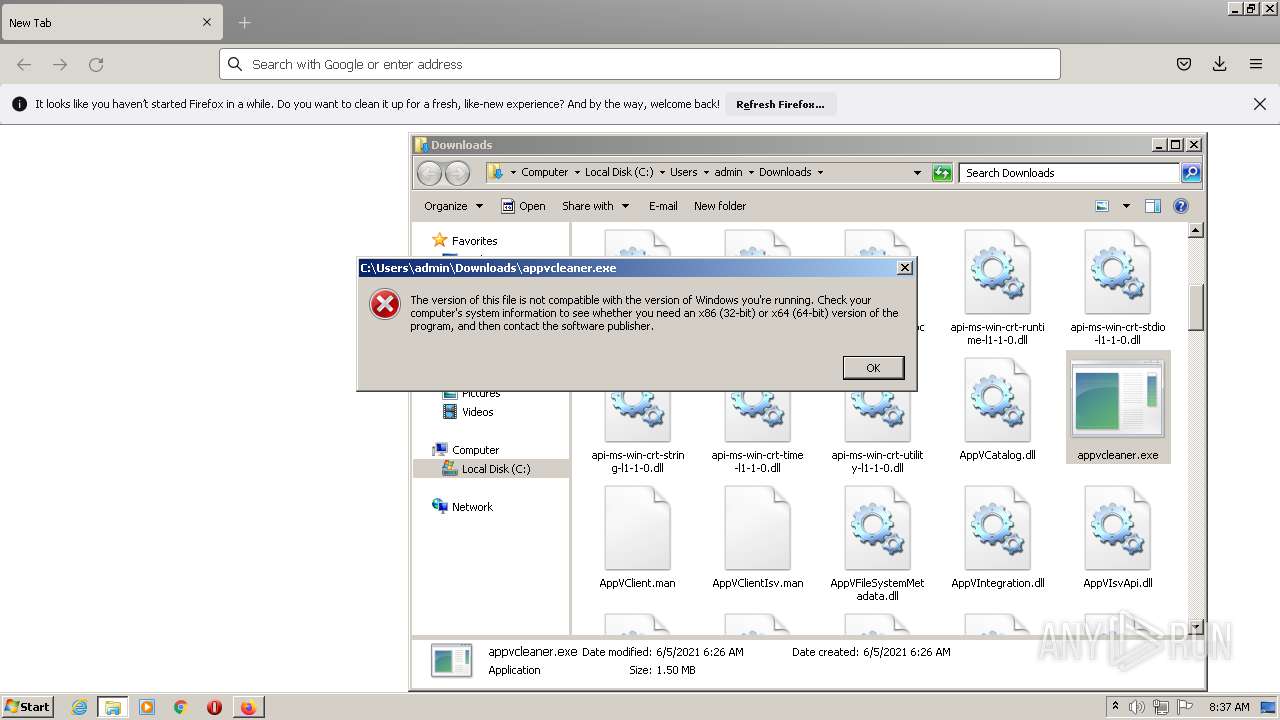Click the Search Downloads field

coord(1069,173)
